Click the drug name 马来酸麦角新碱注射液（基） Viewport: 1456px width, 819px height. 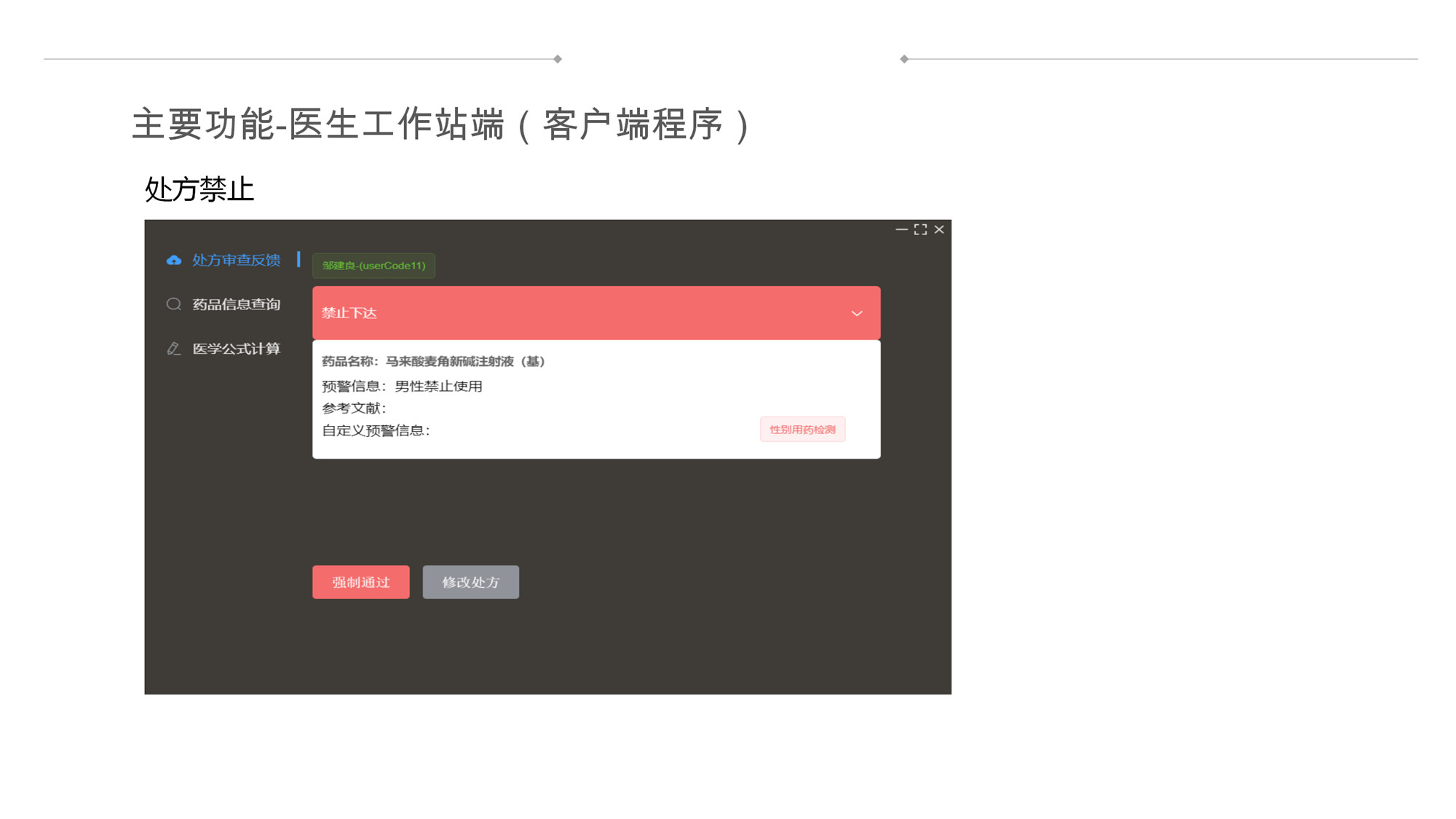(466, 361)
